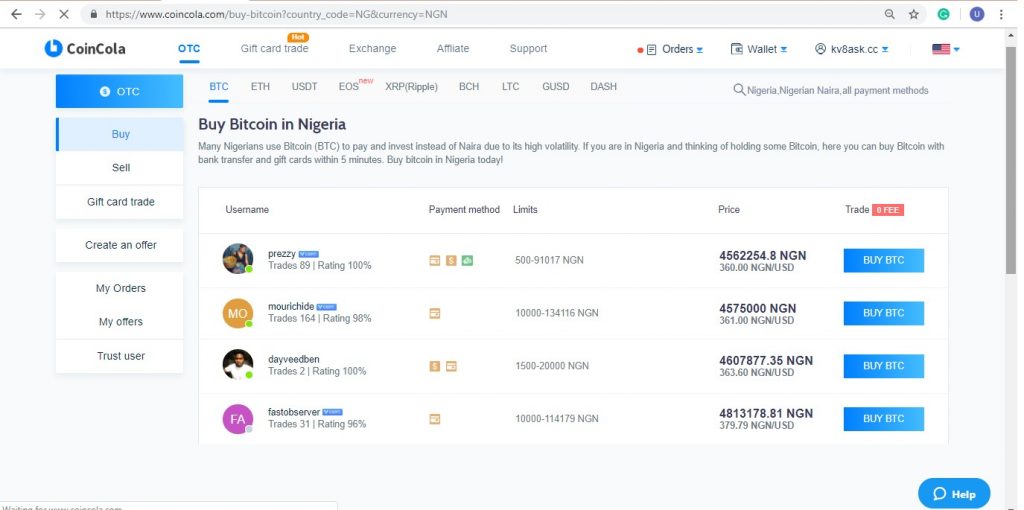
Task: Click prezzy's profile avatar
Action: click(x=238, y=259)
